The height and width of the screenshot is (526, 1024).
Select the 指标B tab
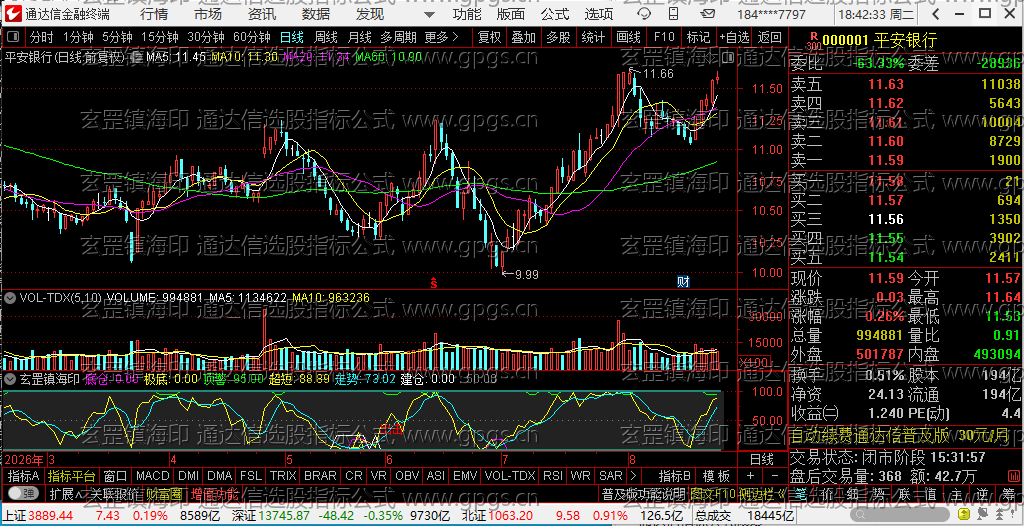[674, 476]
